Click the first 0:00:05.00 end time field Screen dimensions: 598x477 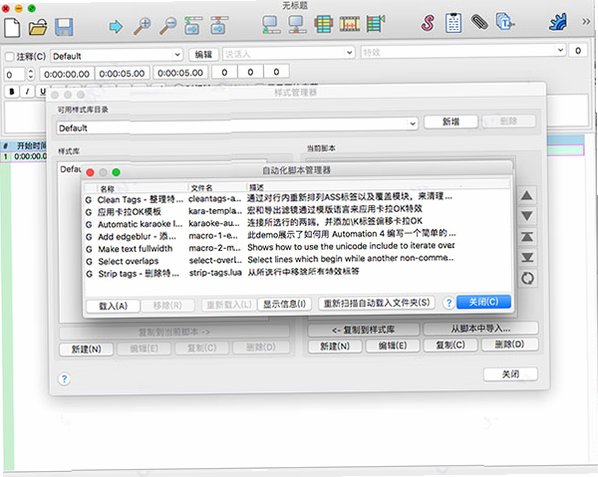click(x=122, y=73)
